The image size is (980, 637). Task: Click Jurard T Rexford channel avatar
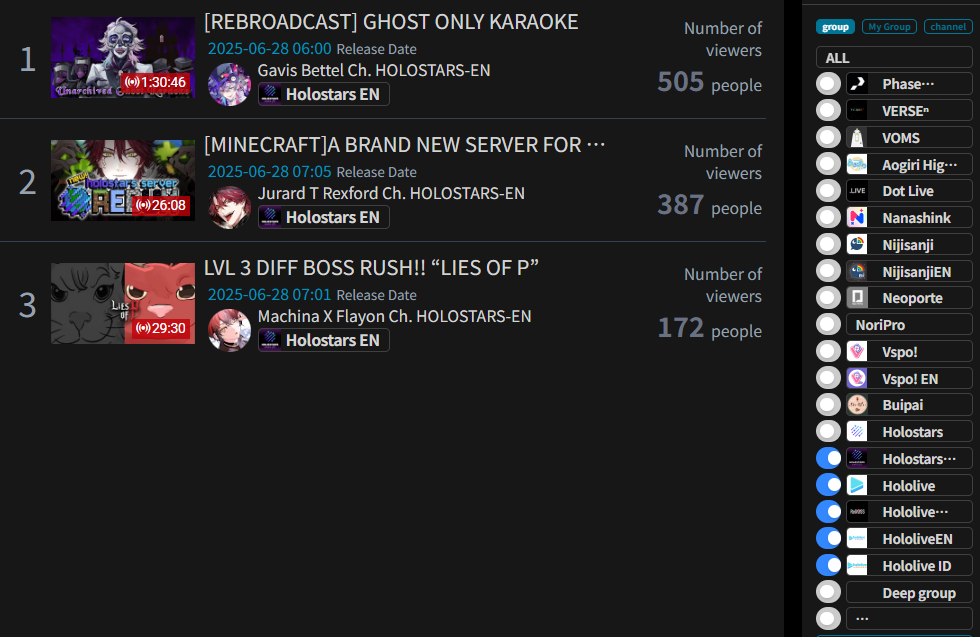coord(229,207)
